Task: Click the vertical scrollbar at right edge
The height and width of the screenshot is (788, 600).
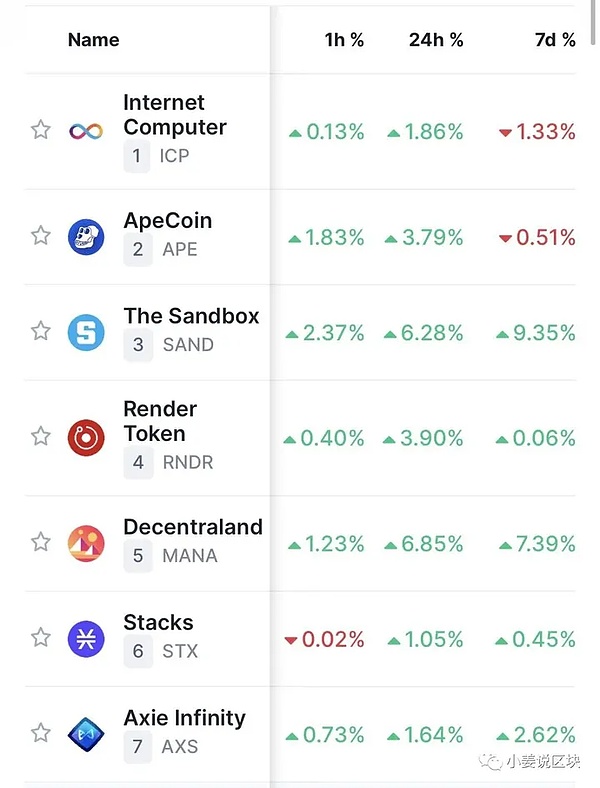Action: tap(594, 23)
